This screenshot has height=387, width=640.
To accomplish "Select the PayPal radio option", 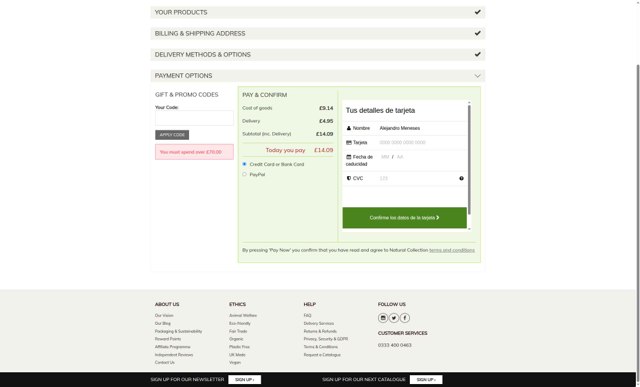I will point(244,174).
